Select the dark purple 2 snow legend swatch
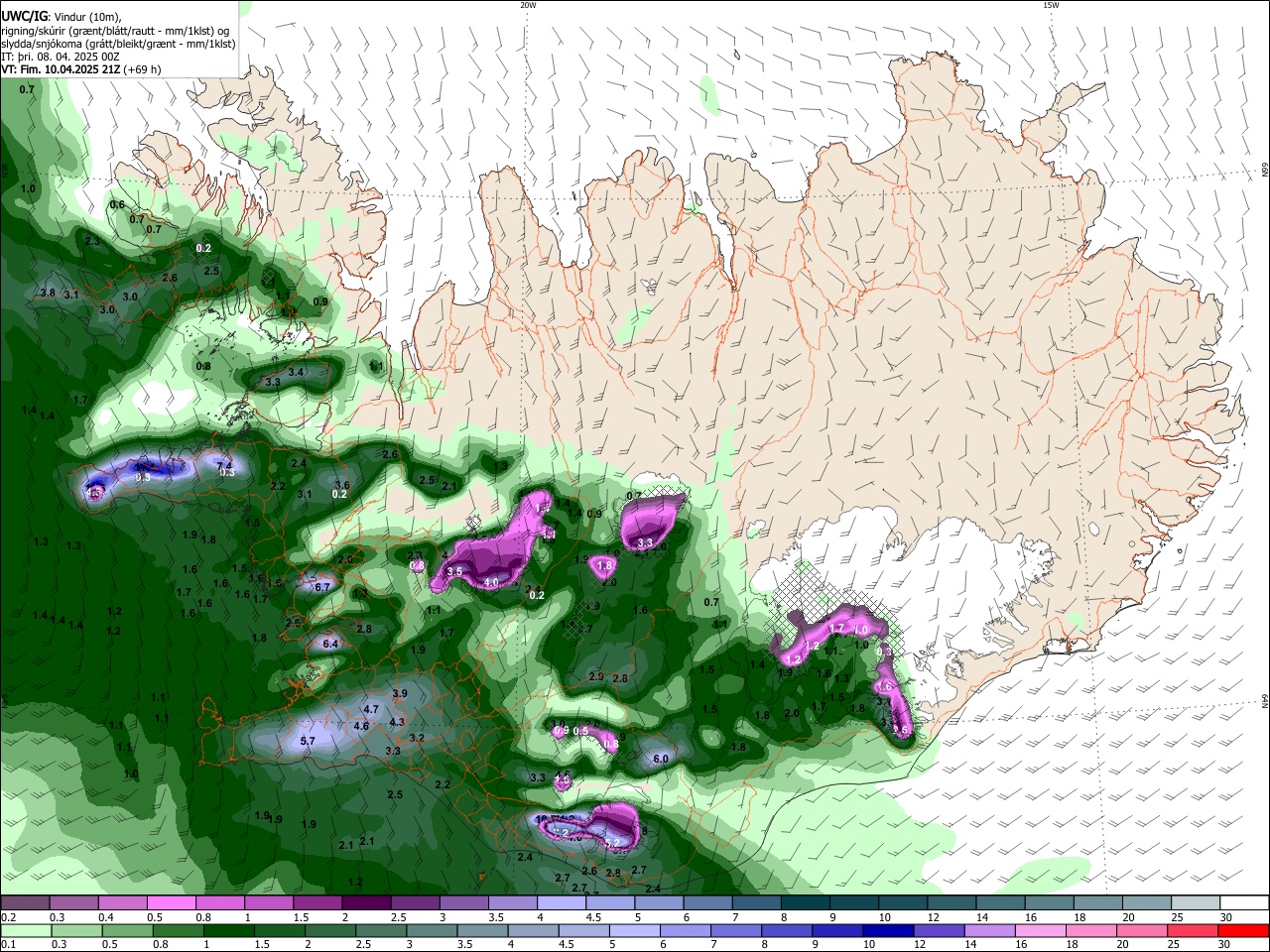The width and height of the screenshot is (1270, 952). [366, 902]
